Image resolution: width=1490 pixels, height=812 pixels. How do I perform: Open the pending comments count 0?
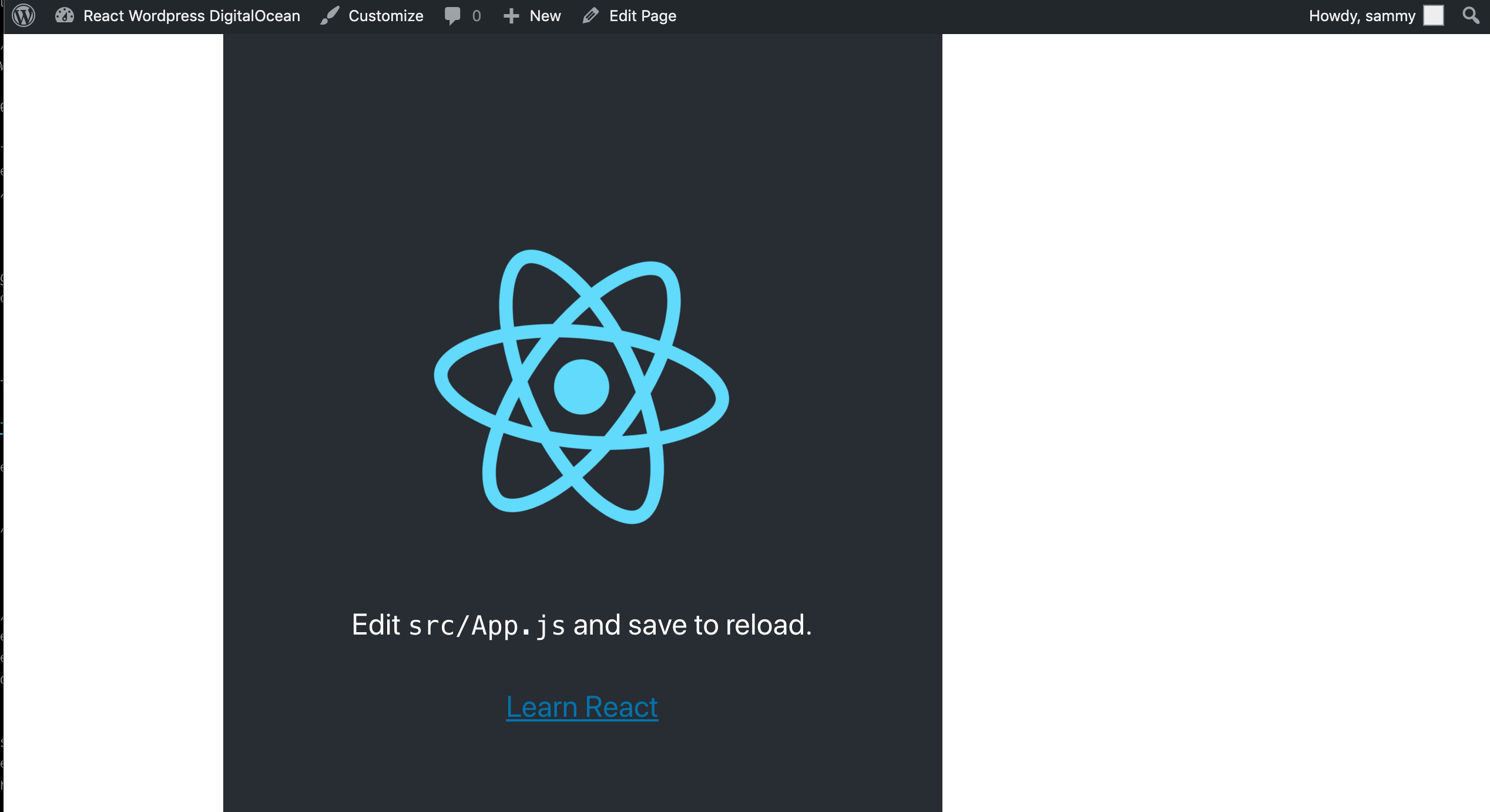pos(476,16)
